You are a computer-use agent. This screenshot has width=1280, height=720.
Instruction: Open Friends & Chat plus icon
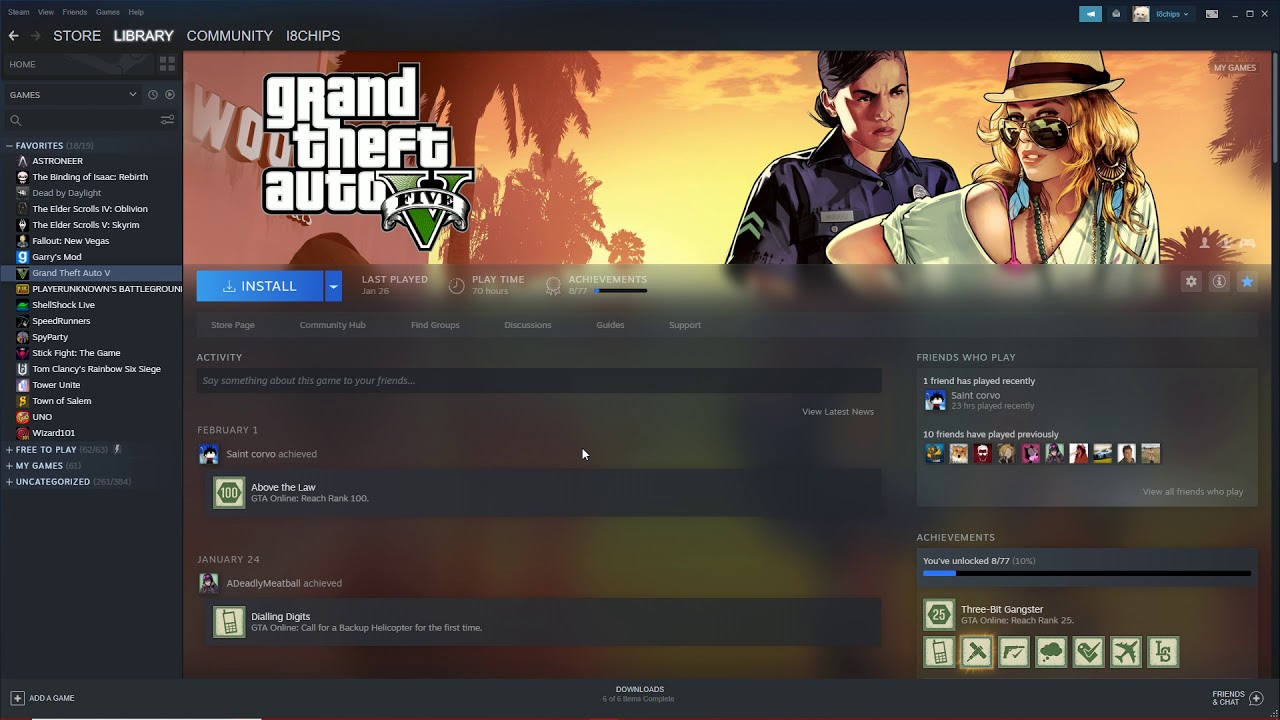(1257, 698)
